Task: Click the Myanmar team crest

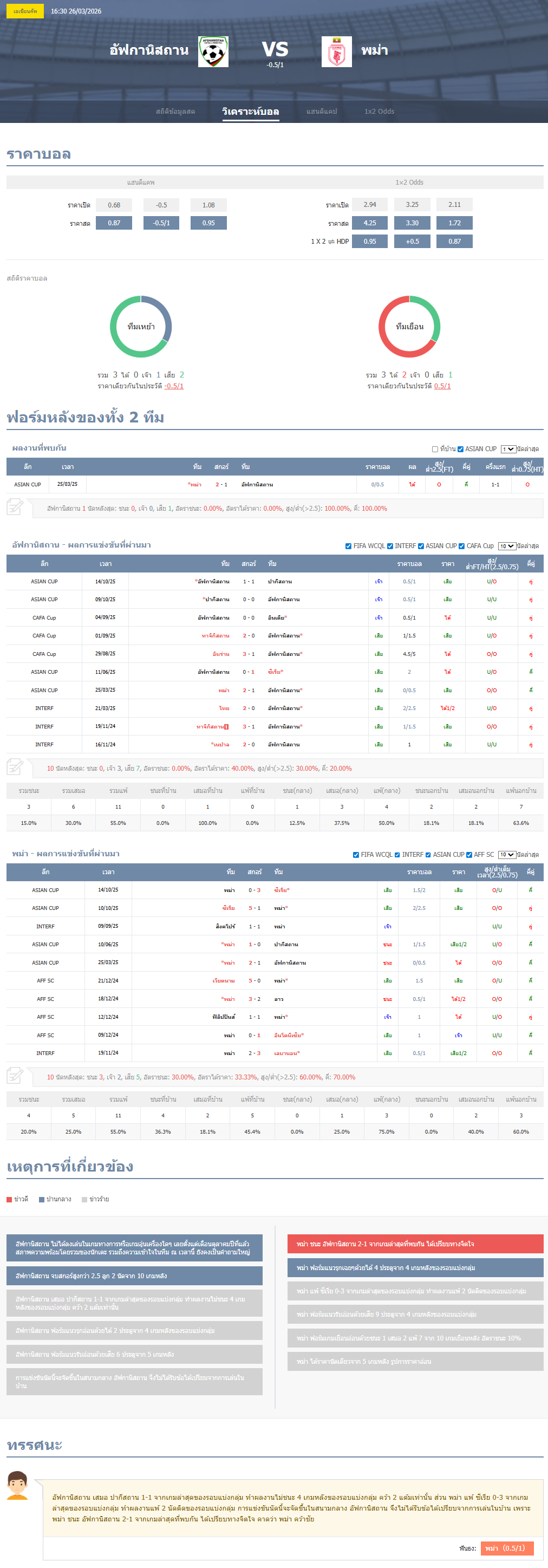Action: 336,52
